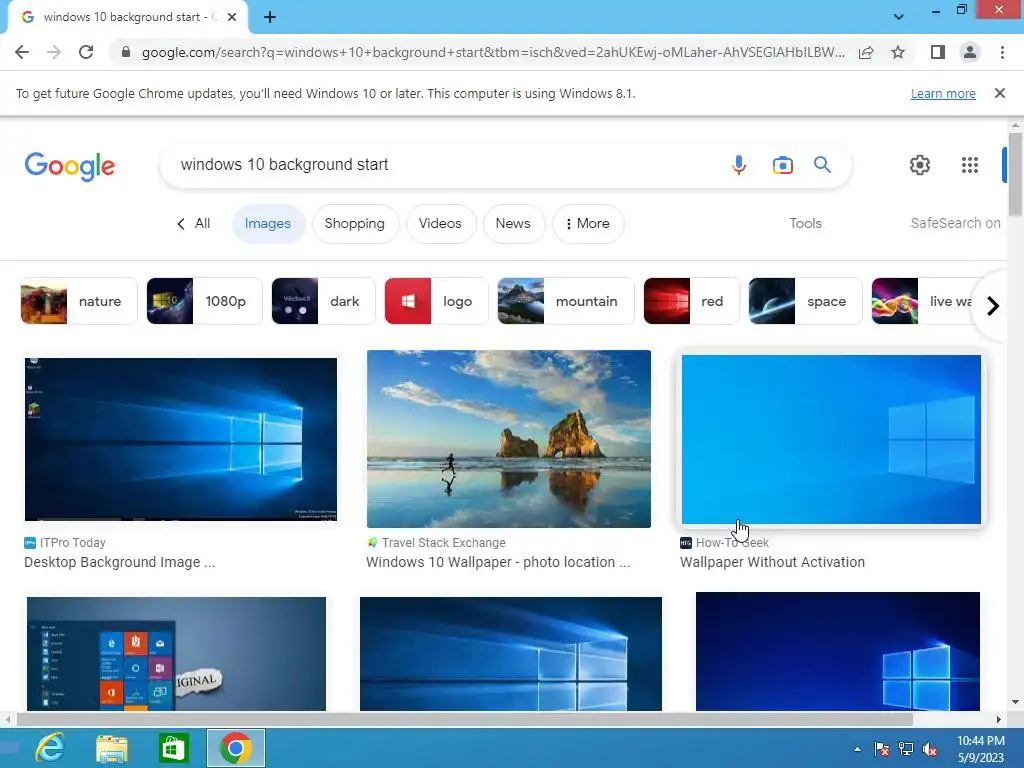Open the Chrome three-dot menu
The height and width of the screenshot is (768, 1024).
point(1002,52)
